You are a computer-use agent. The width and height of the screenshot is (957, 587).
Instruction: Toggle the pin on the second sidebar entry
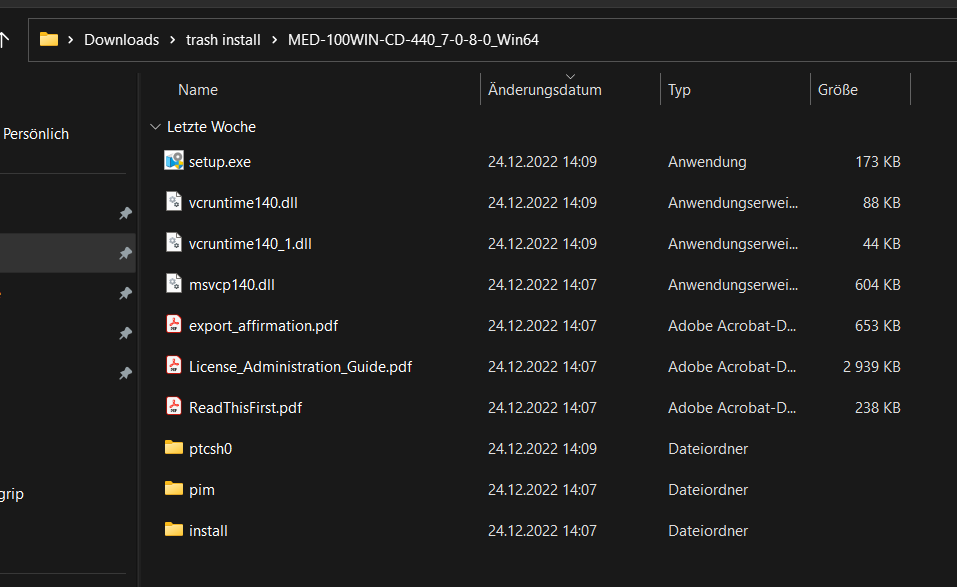click(x=125, y=253)
